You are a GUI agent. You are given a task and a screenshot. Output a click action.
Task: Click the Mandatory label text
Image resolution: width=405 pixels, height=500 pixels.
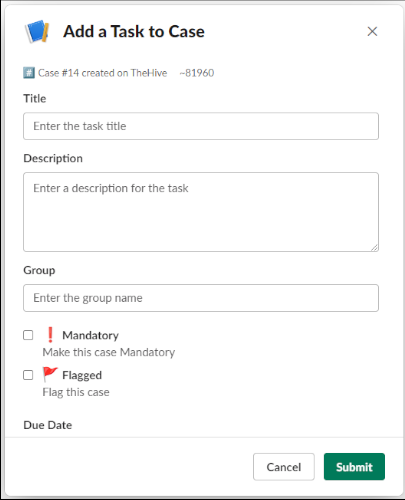(x=90, y=335)
